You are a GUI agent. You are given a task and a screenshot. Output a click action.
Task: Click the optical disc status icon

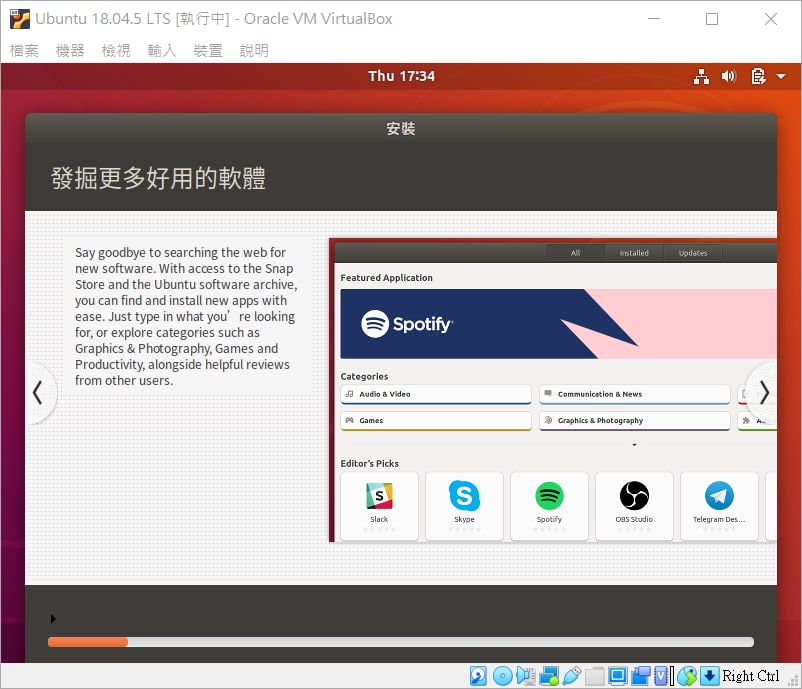point(502,676)
